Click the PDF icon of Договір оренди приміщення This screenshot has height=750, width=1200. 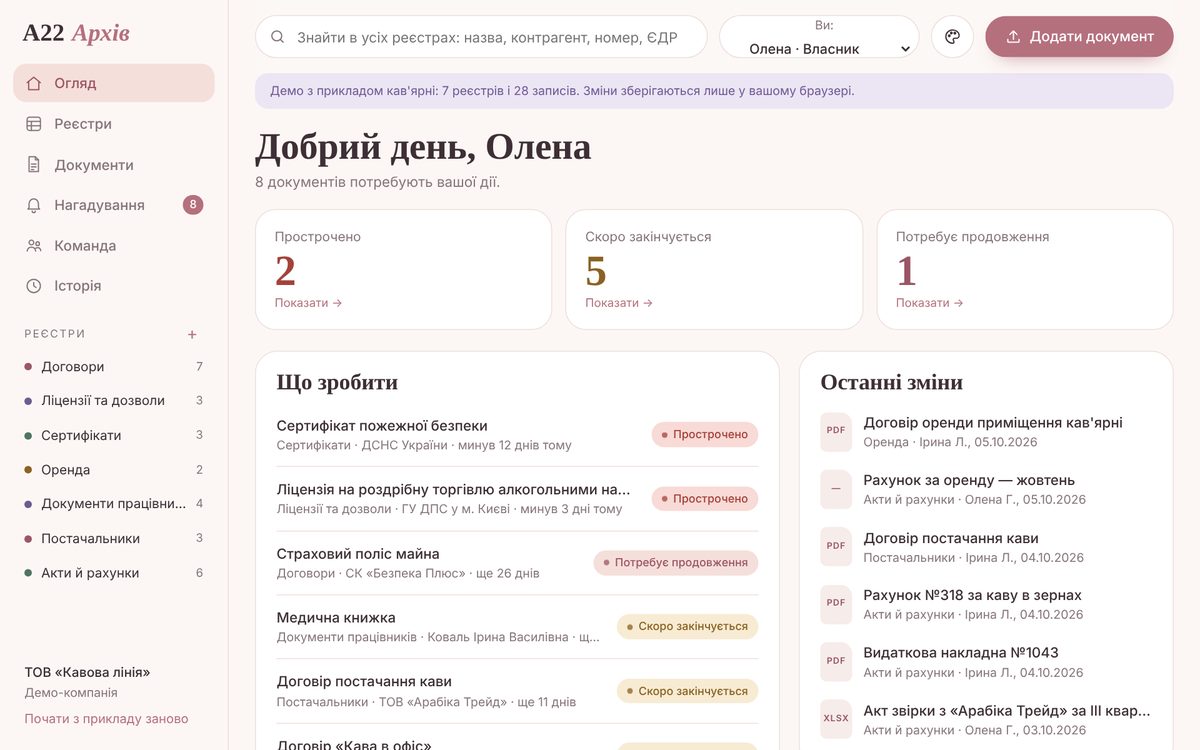click(836, 430)
